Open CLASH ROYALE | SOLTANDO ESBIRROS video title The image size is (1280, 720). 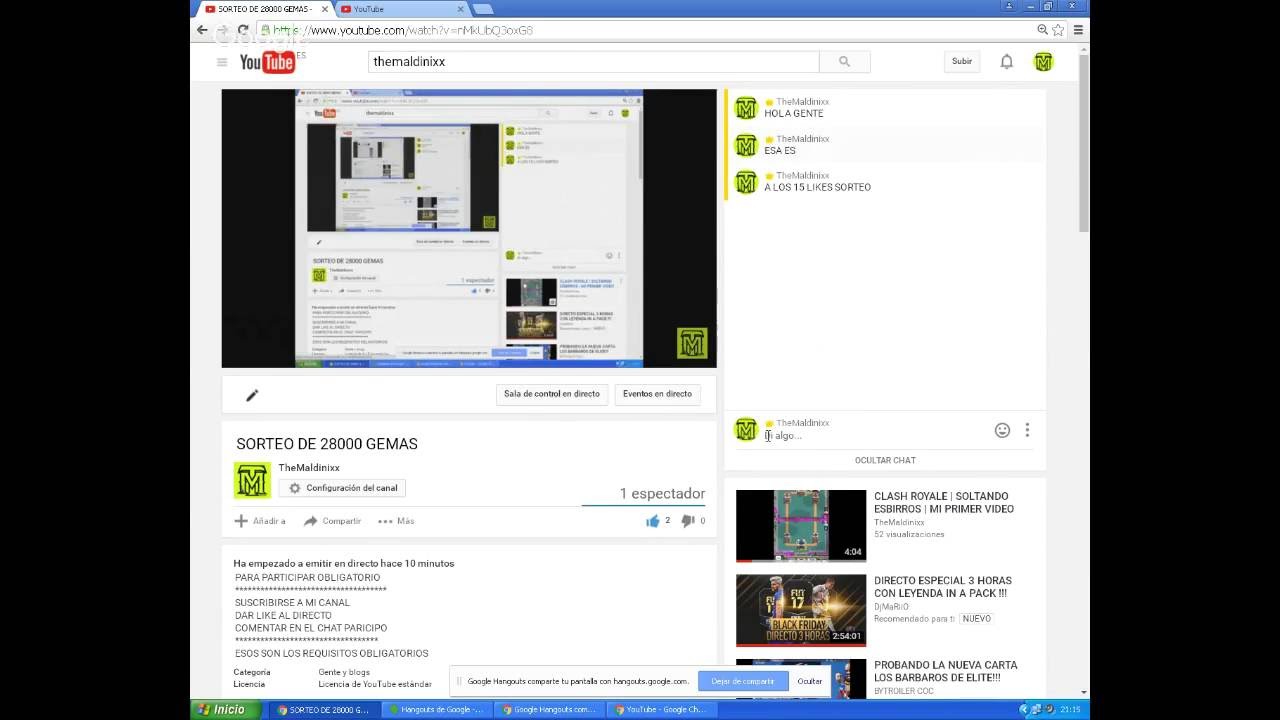coord(944,502)
